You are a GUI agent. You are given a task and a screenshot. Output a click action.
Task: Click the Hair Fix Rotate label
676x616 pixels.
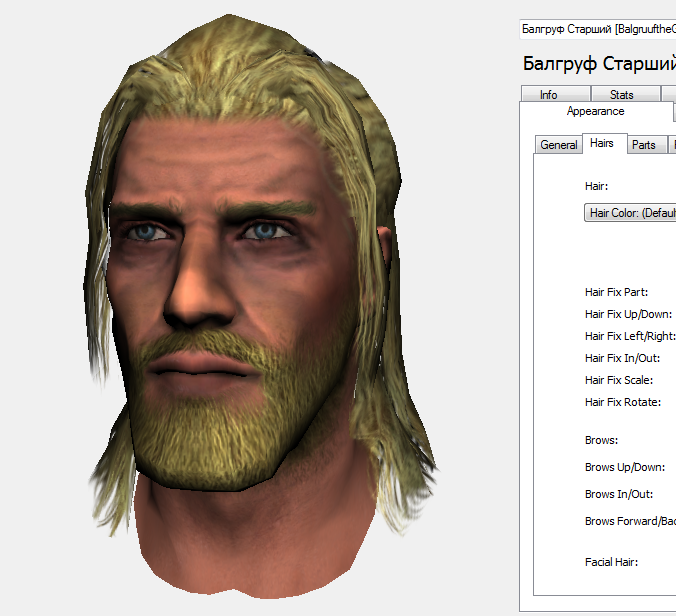(x=623, y=402)
